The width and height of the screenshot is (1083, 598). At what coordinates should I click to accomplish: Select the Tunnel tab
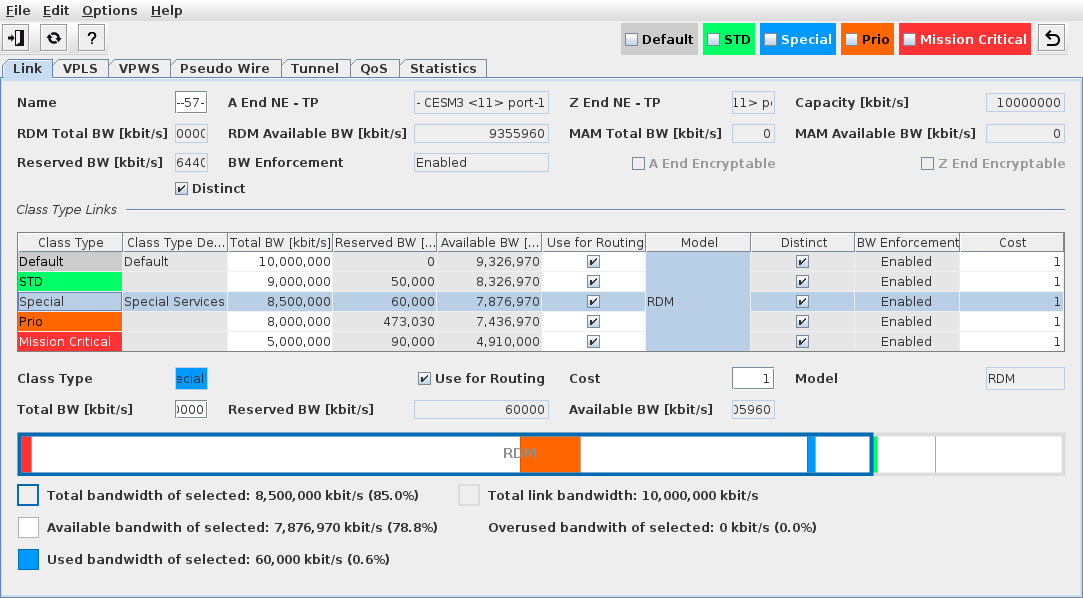(315, 69)
